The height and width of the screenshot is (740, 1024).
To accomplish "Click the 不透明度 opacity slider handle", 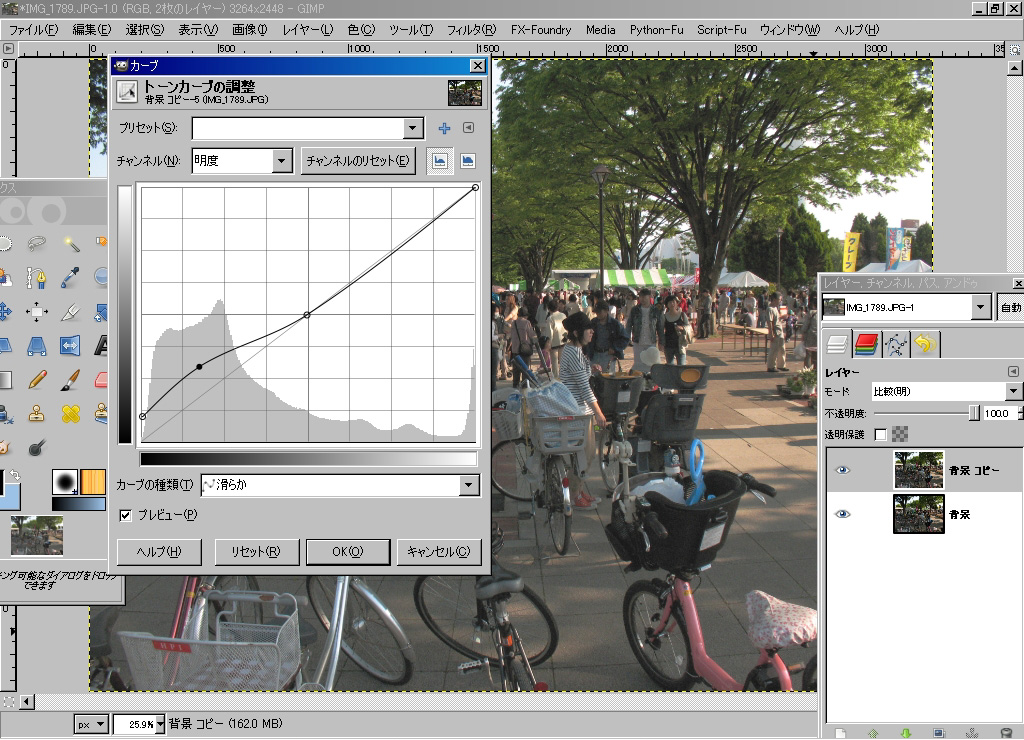I will [x=974, y=413].
